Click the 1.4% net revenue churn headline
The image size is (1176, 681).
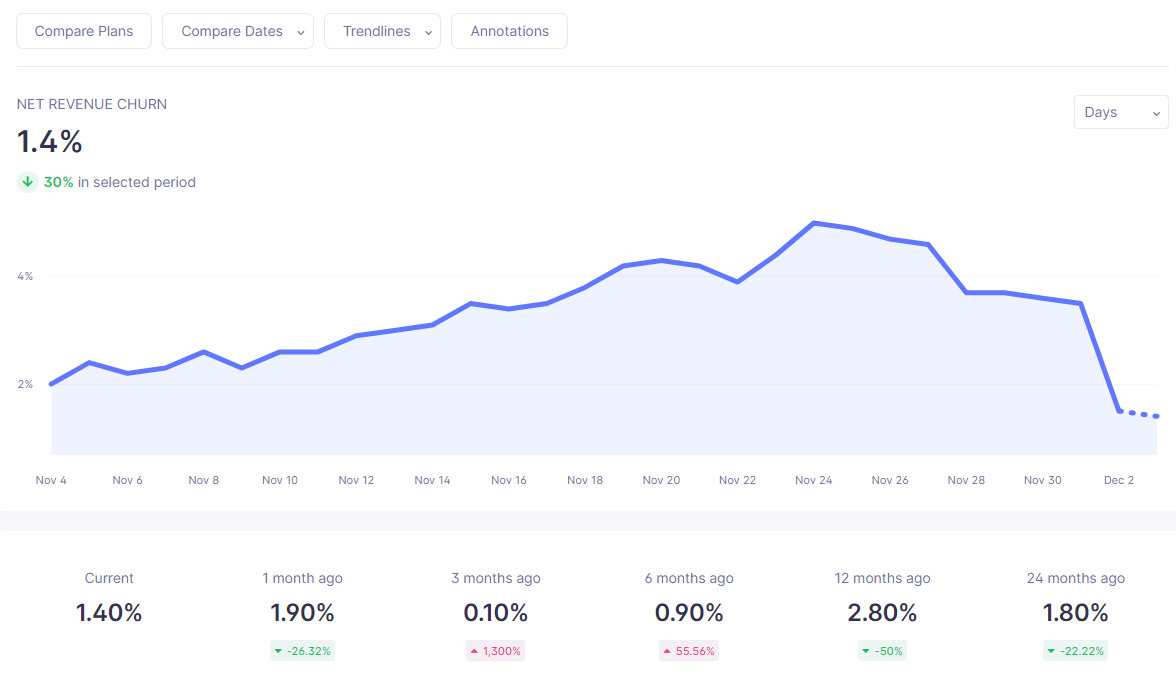click(50, 142)
